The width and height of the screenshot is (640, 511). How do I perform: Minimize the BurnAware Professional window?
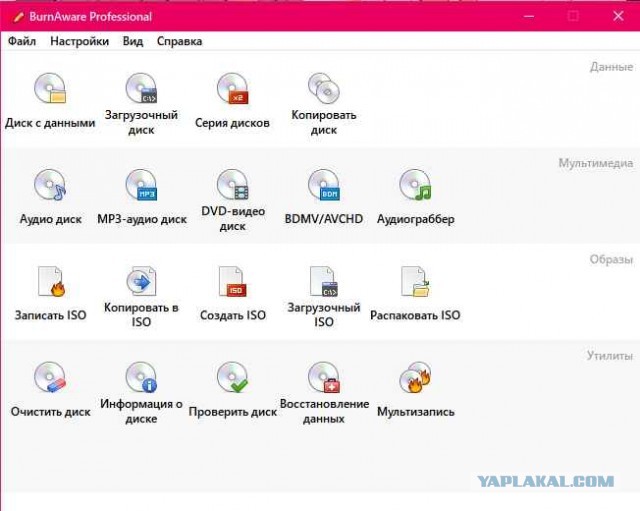[x=529, y=16]
